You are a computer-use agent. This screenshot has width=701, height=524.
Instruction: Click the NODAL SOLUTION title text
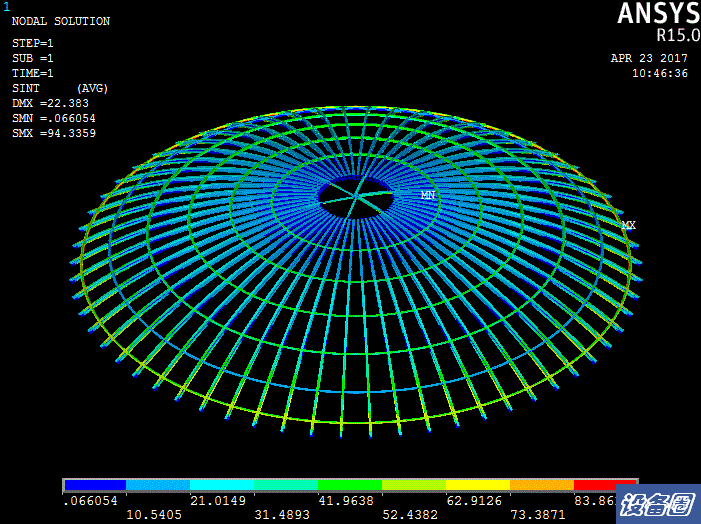pos(60,21)
